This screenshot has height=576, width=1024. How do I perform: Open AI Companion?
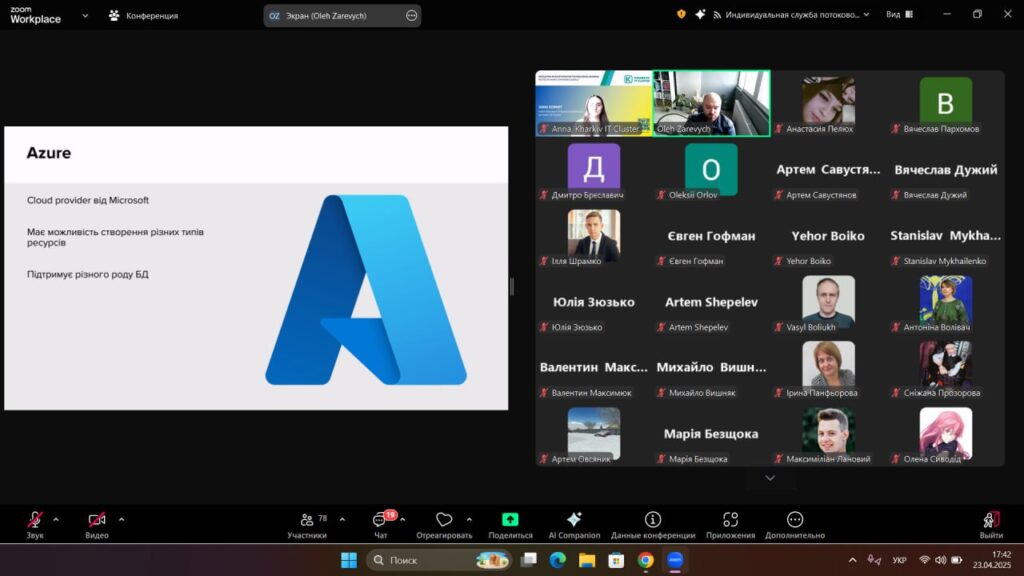[x=574, y=524]
